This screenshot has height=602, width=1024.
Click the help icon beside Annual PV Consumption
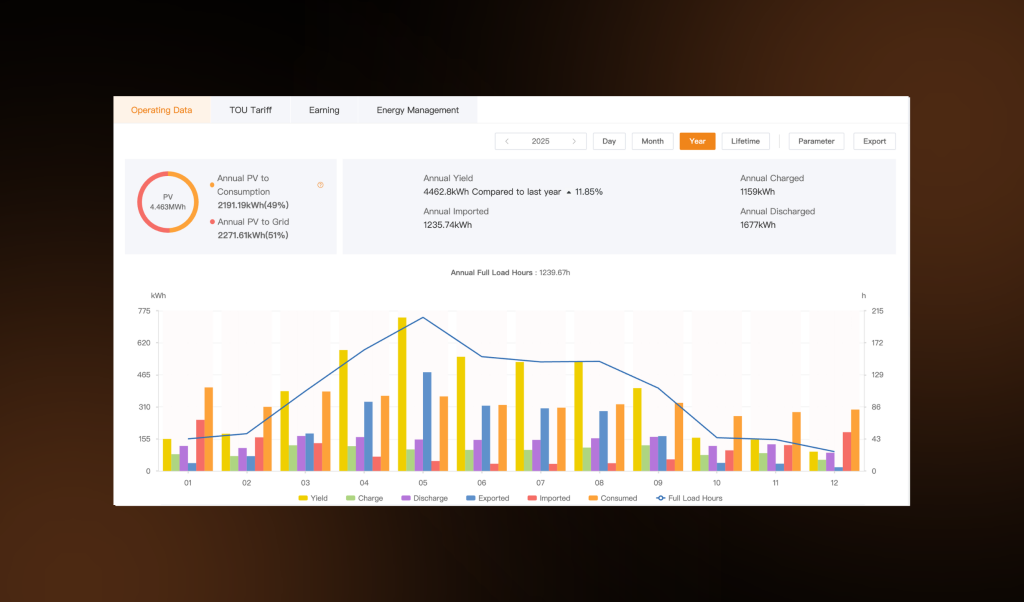tap(320, 184)
